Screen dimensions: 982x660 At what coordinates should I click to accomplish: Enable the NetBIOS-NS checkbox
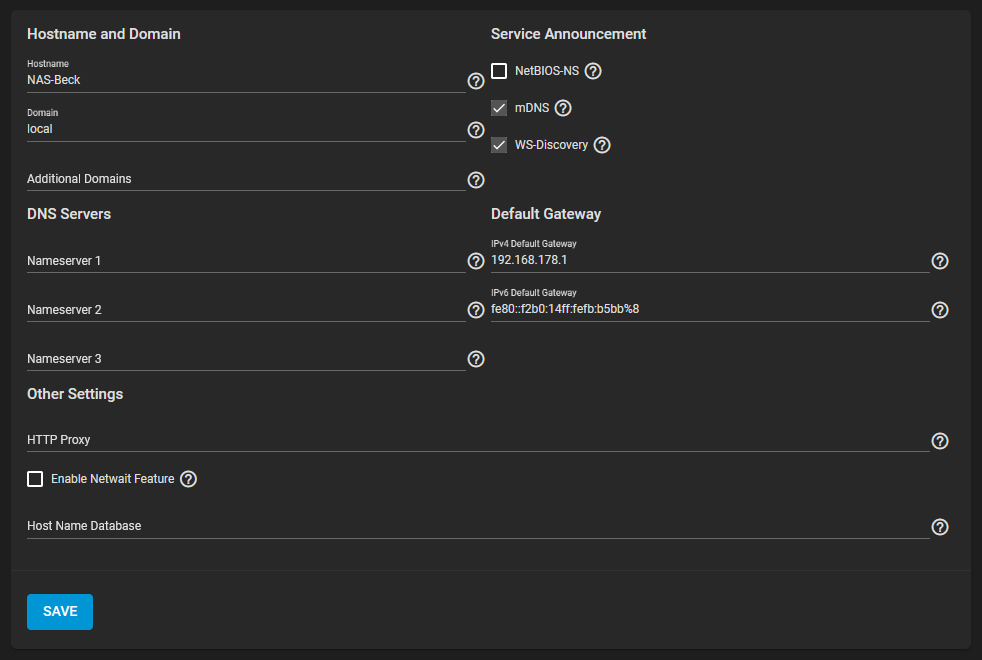[x=499, y=71]
